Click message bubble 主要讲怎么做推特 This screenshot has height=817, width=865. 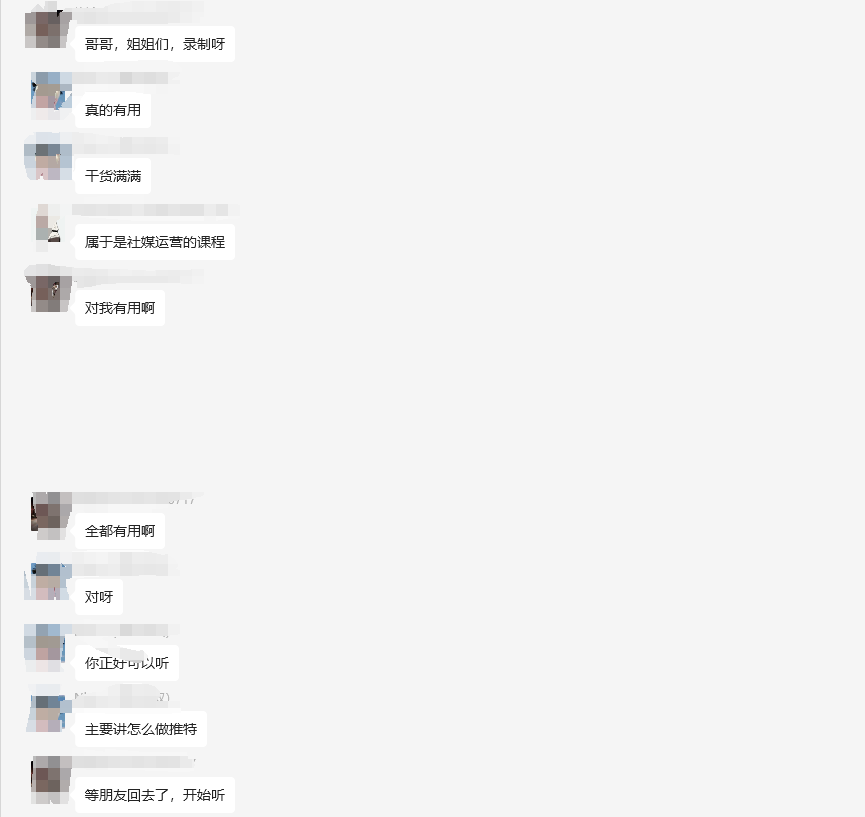[141, 729]
